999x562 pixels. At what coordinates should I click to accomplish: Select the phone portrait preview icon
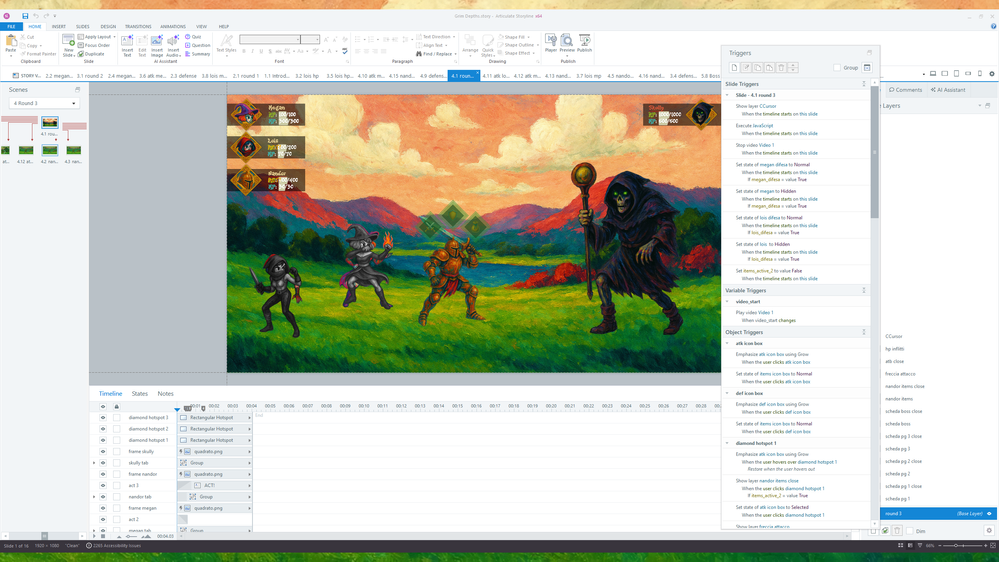point(980,74)
